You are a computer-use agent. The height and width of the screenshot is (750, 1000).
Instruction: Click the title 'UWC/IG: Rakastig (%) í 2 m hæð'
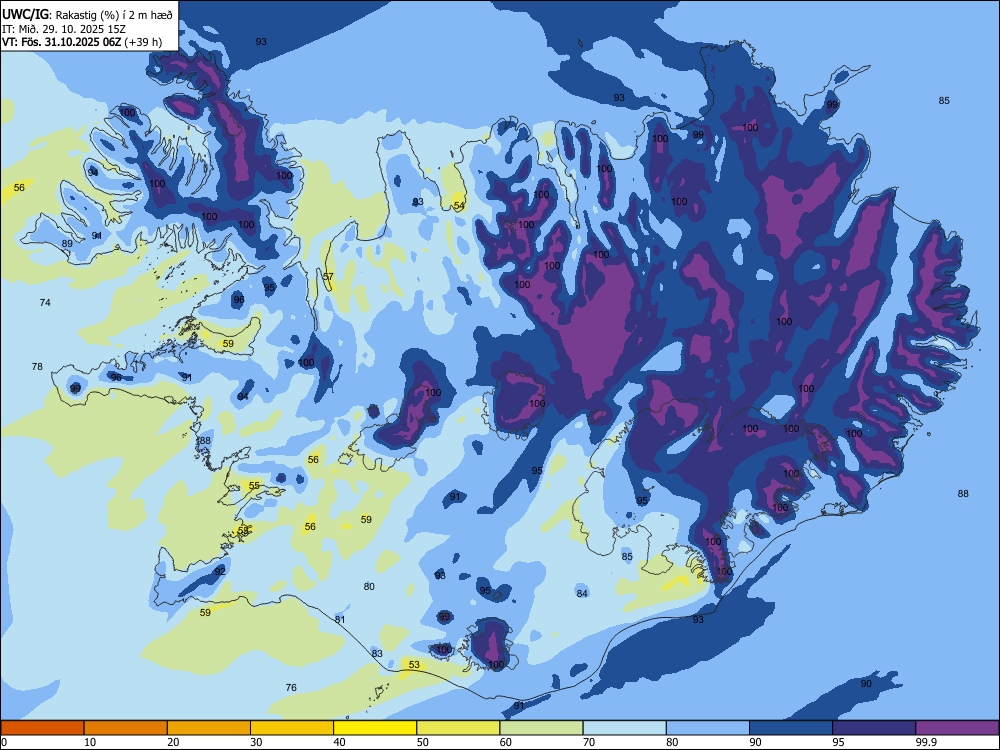point(87,15)
